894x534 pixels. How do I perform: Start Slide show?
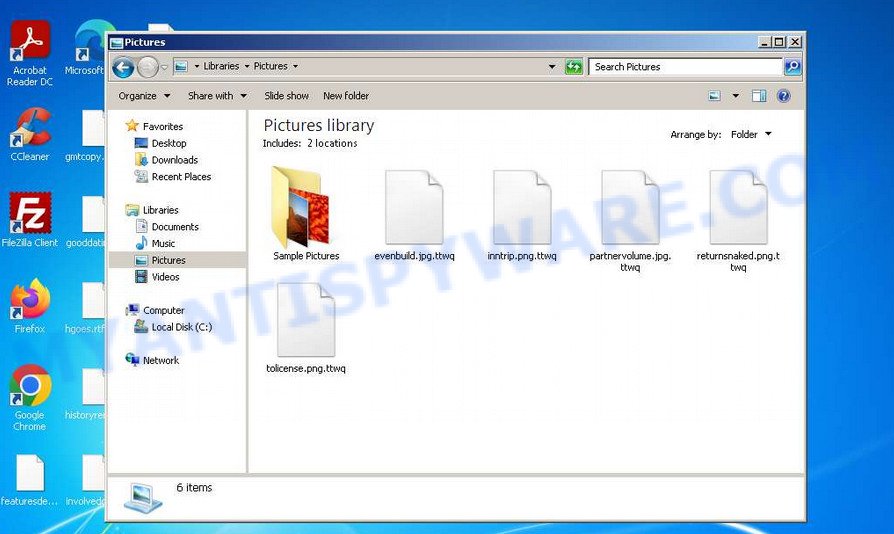coord(286,96)
